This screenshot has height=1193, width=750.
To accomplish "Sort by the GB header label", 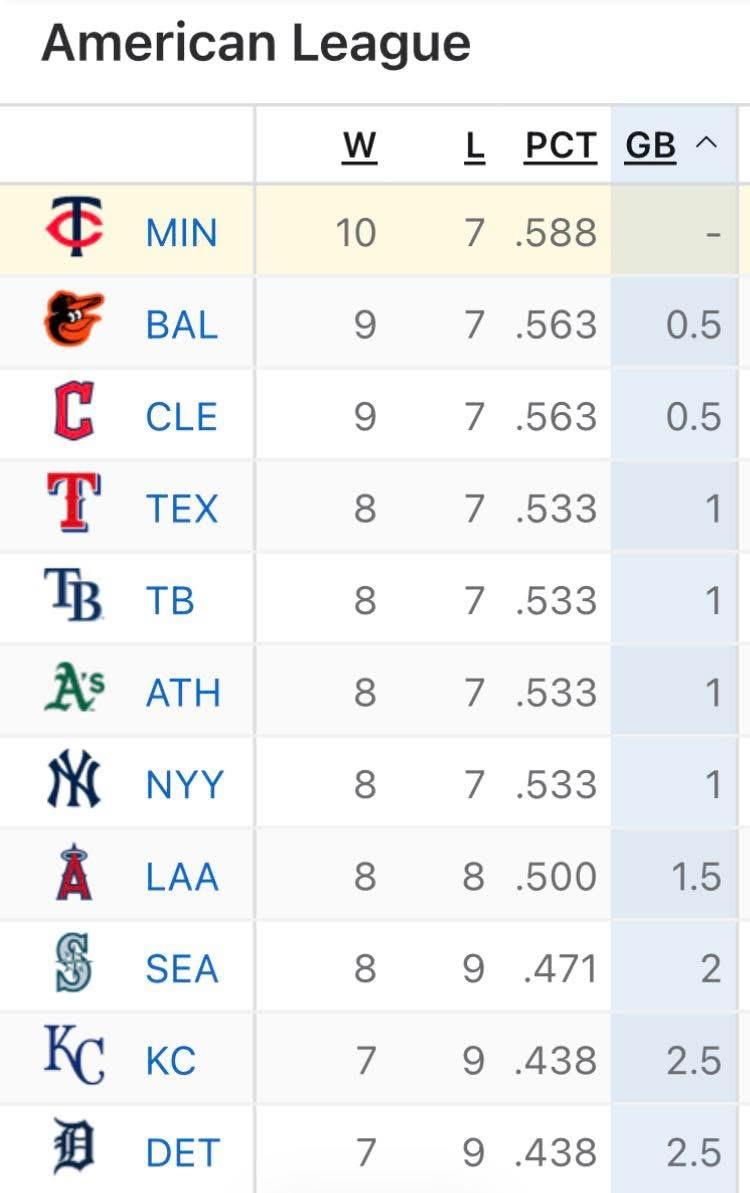I will pos(651,146).
